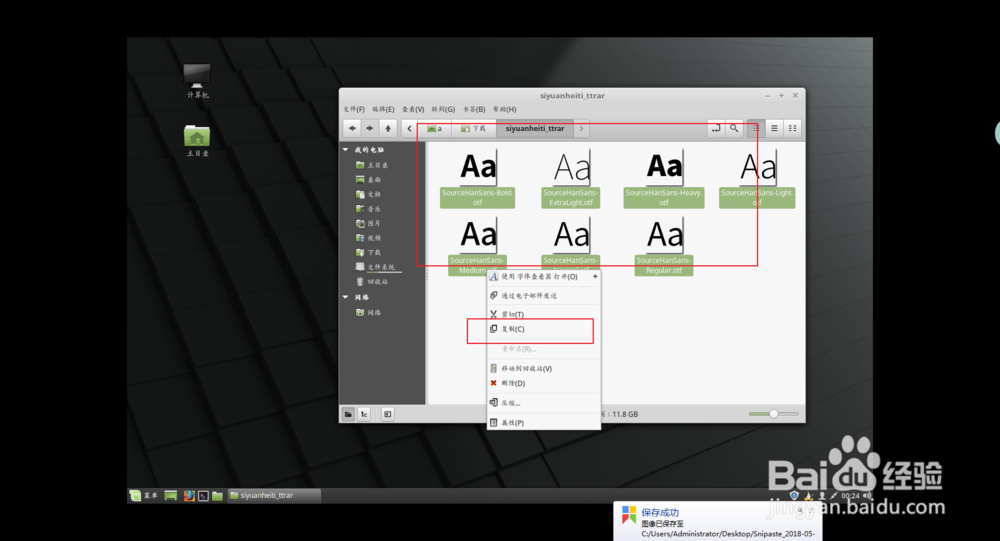This screenshot has height=541, width=1000.
Task: Choose 剪切(T) in context menu
Action: point(544,315)
